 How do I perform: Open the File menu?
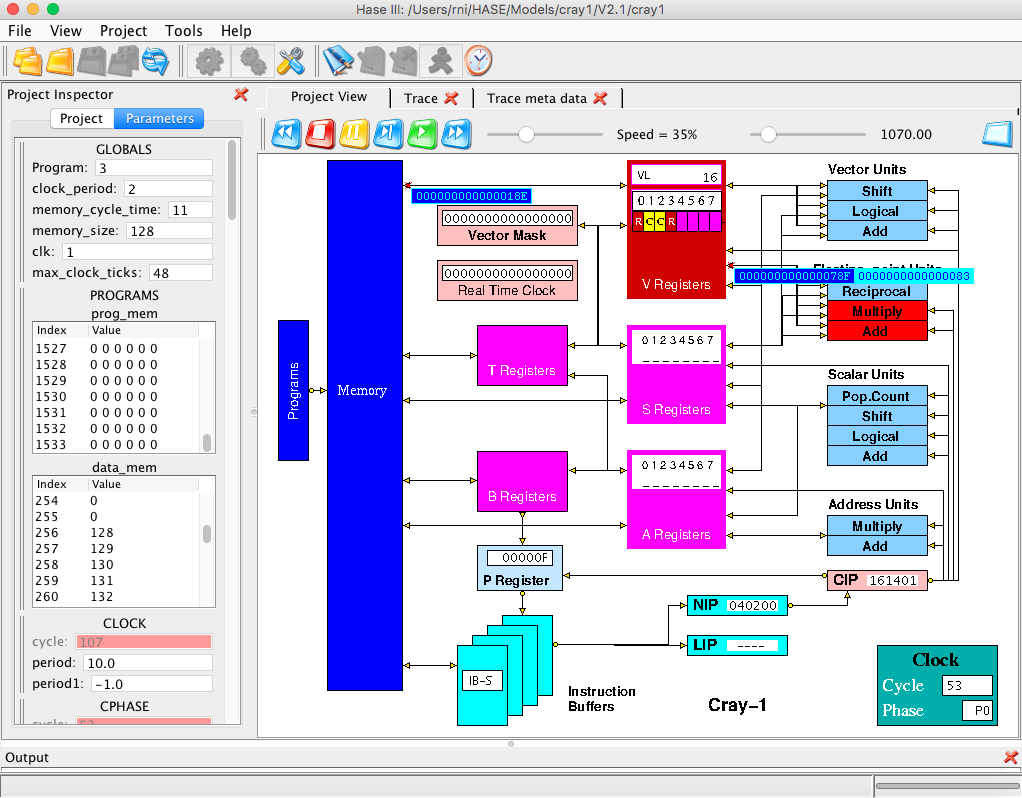(x=20, y=31)
